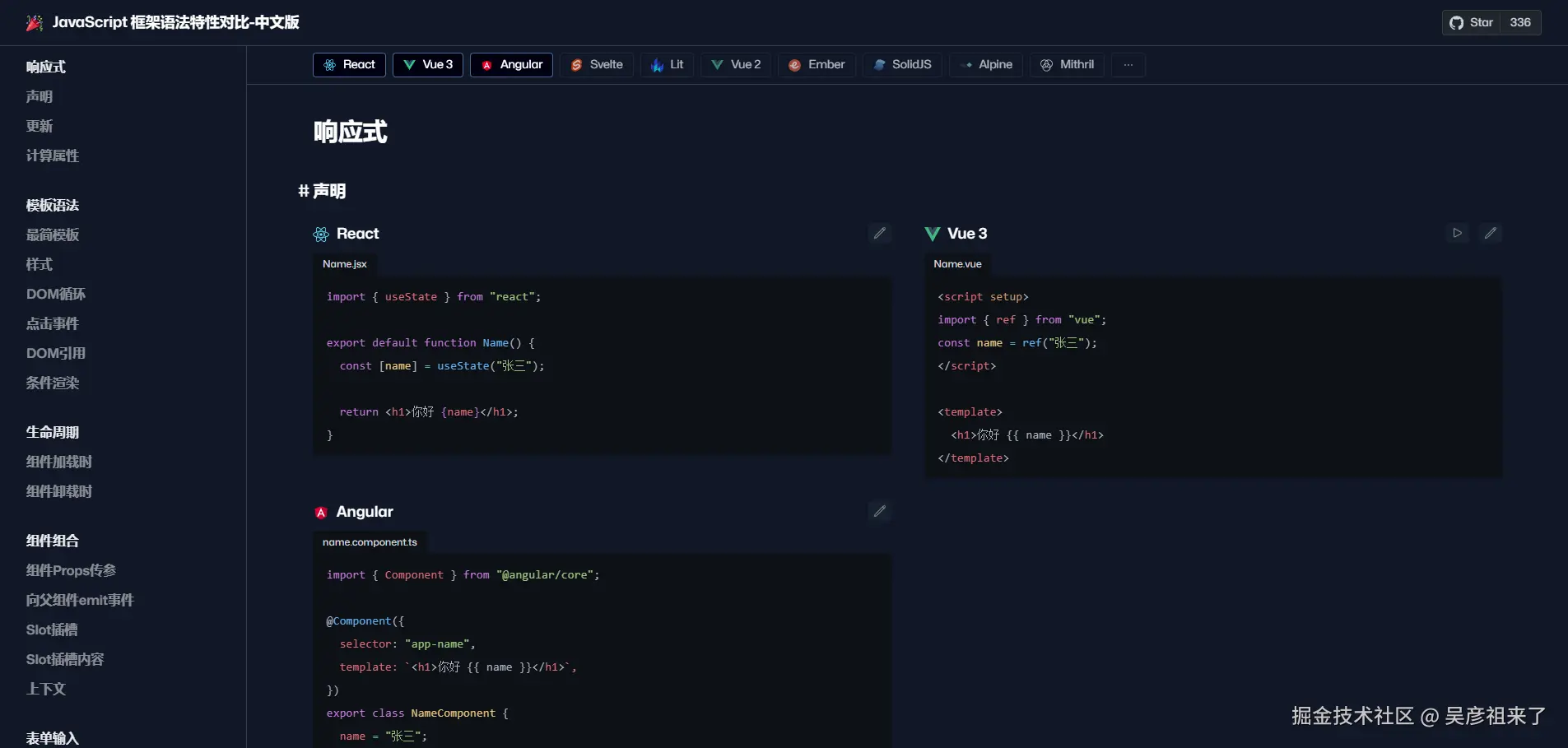The height and width of the screenshot is (748, 1568).
Task: Enable the Svelte framework filter
Action: tap(597, 65)
